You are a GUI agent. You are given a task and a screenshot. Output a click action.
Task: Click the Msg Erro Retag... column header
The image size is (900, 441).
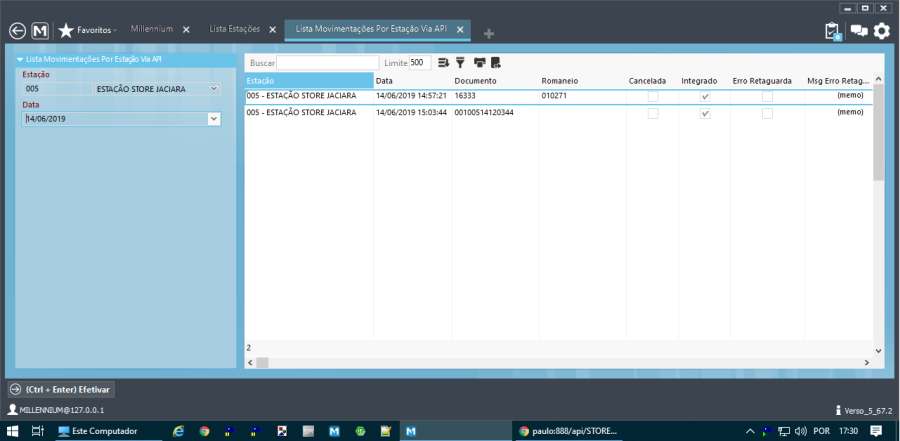click(839, 81)
